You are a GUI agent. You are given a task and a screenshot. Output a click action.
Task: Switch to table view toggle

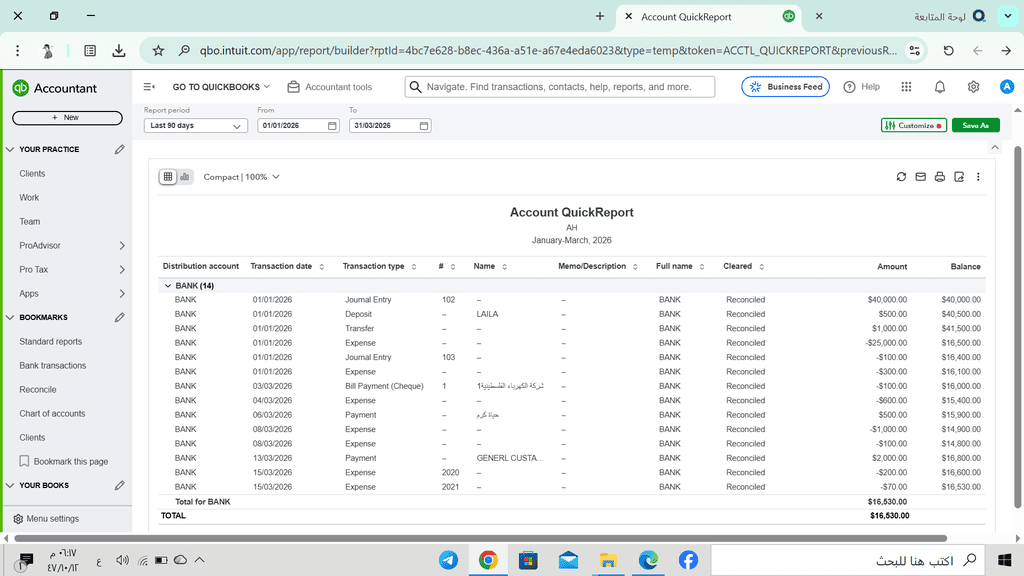[168, 177]
